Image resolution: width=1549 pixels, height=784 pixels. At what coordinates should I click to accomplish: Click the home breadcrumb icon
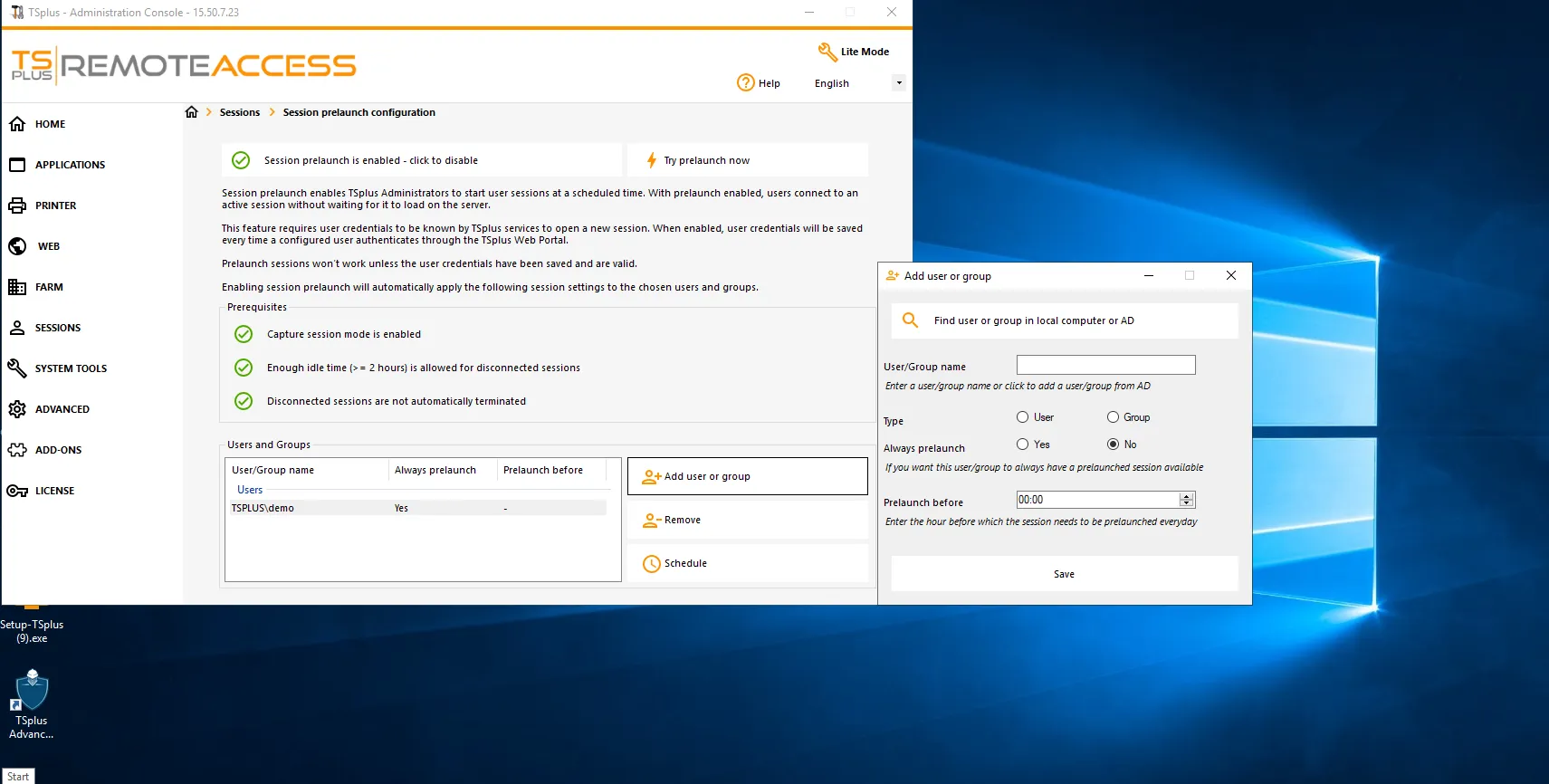[191, 112]
